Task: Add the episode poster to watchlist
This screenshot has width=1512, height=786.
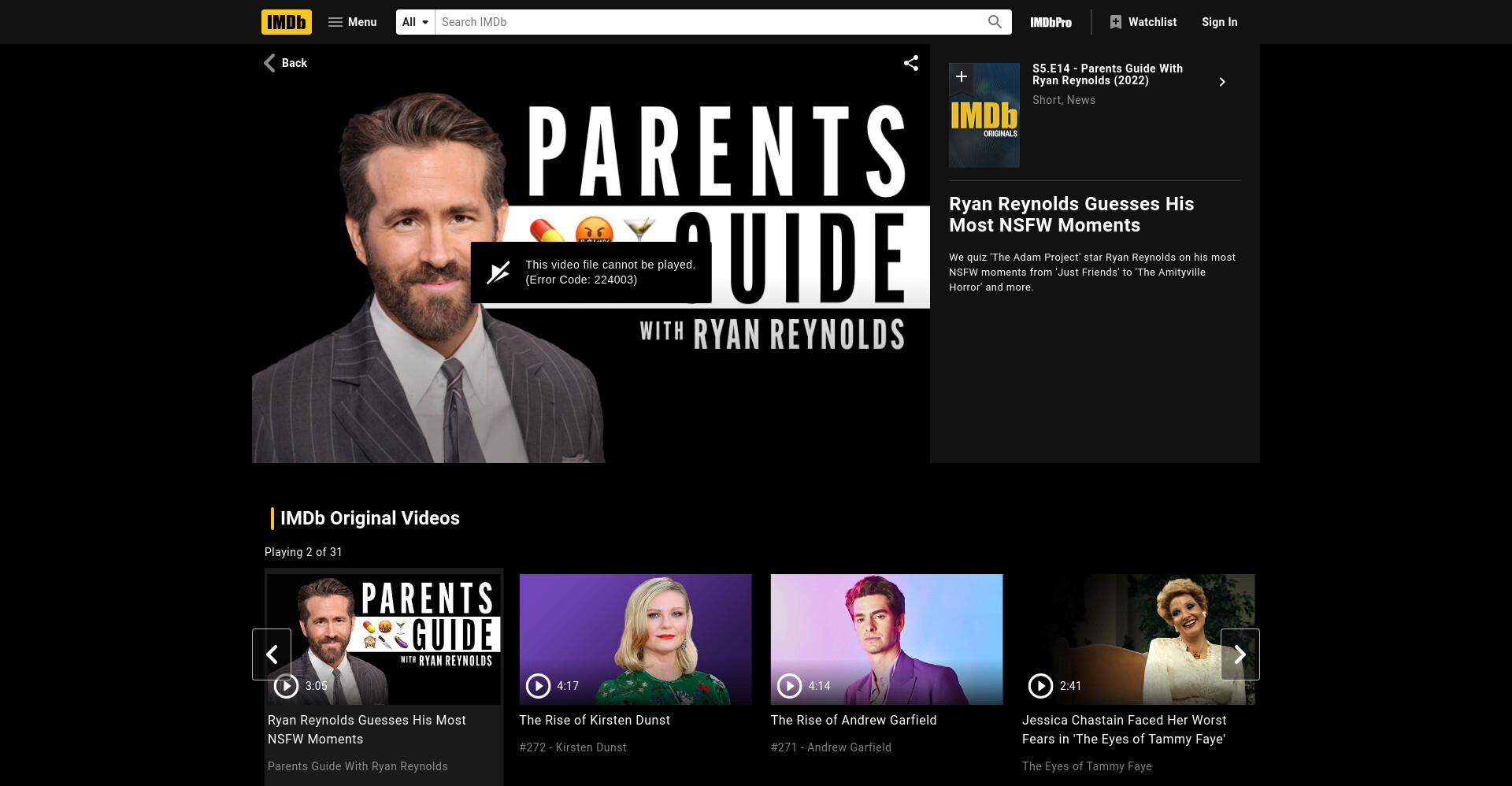Action: [962, 76]
